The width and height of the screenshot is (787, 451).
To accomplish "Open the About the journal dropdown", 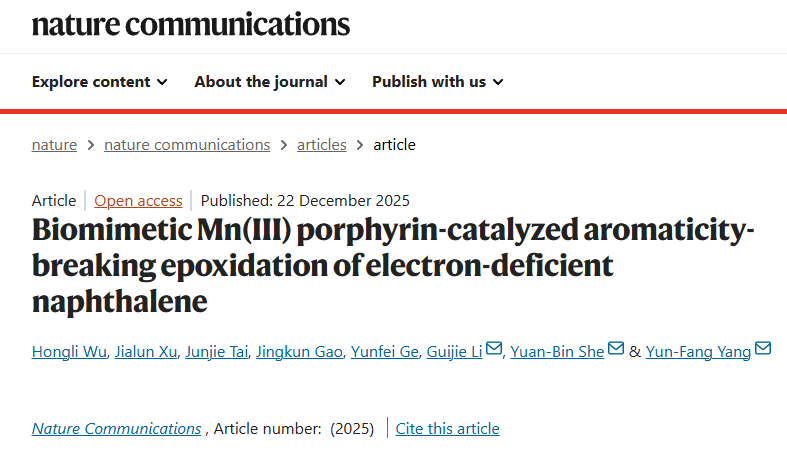I will coord(270,82).
